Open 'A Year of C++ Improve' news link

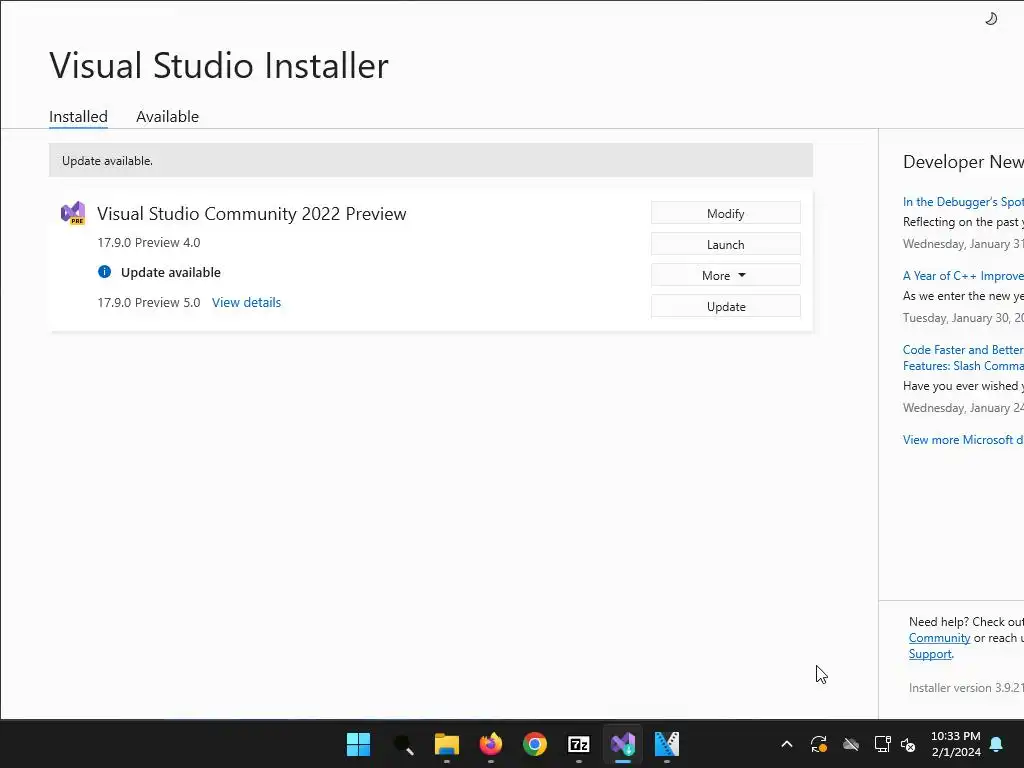(x=963, y=276)
